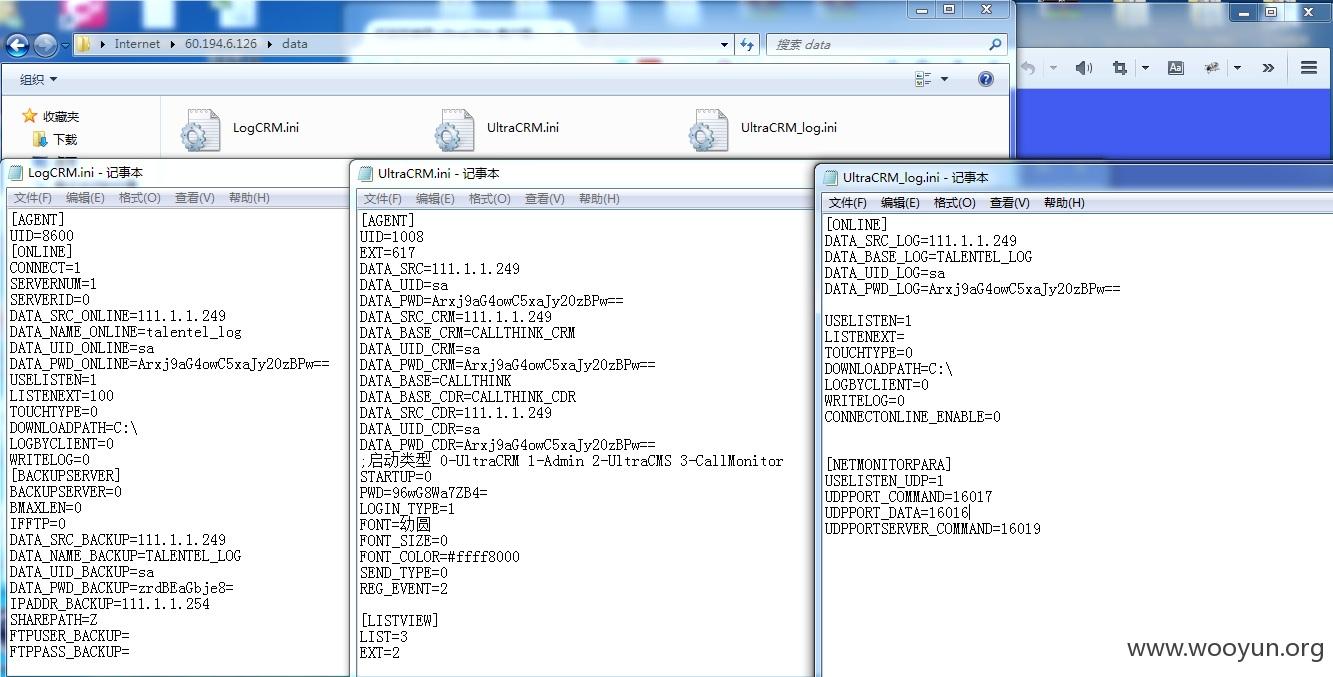Click the line SHAREPATH=Z
The image size is (1333, 677).
point(54,620)
